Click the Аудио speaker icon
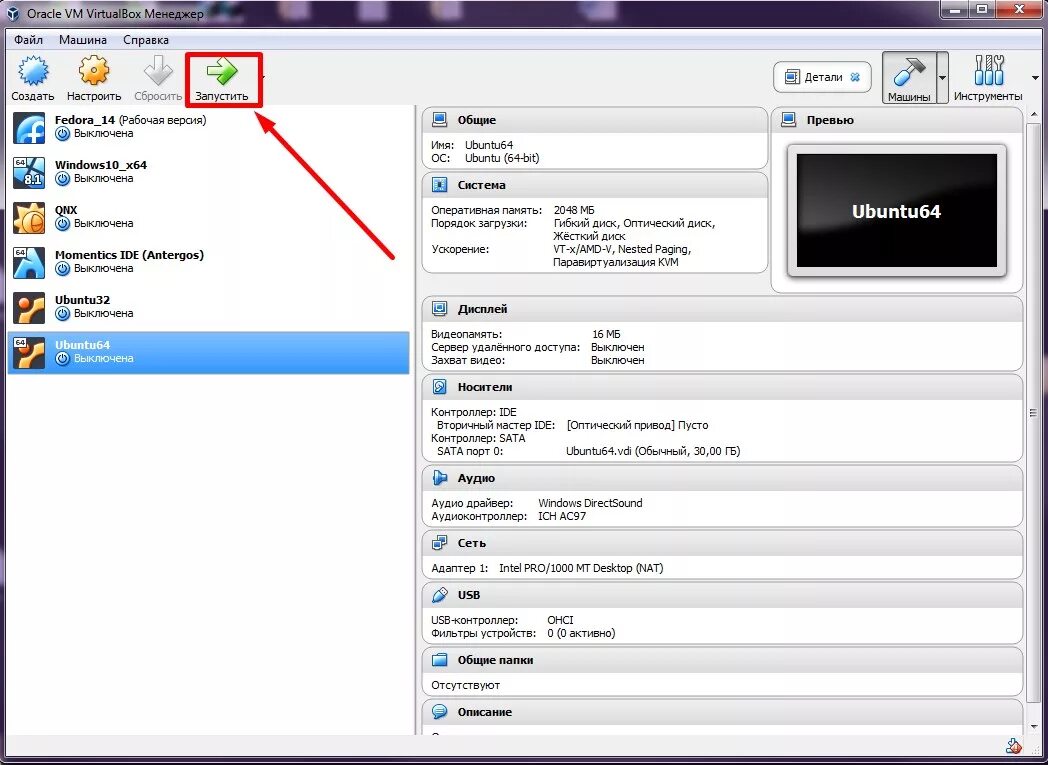Screen dimensions: 1048x765 click(x=439, y=478)
